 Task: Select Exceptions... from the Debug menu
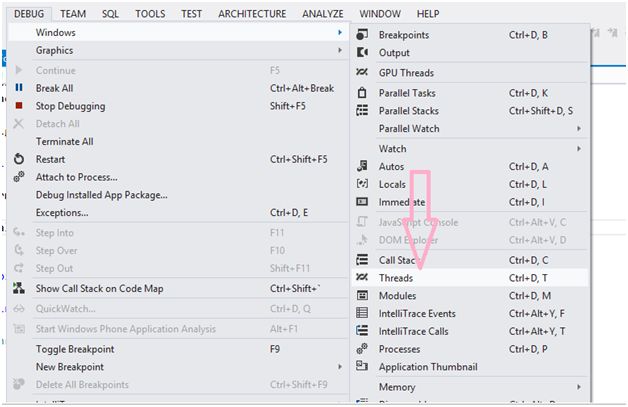pyautogui.click(x=62, y=213)
